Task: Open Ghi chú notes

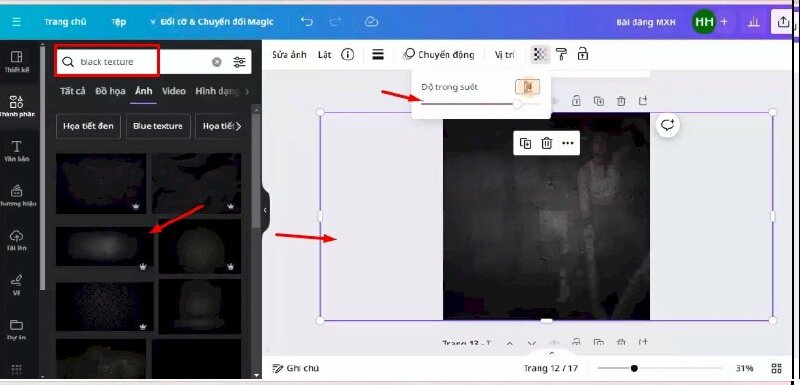Action: coord(296,369)
